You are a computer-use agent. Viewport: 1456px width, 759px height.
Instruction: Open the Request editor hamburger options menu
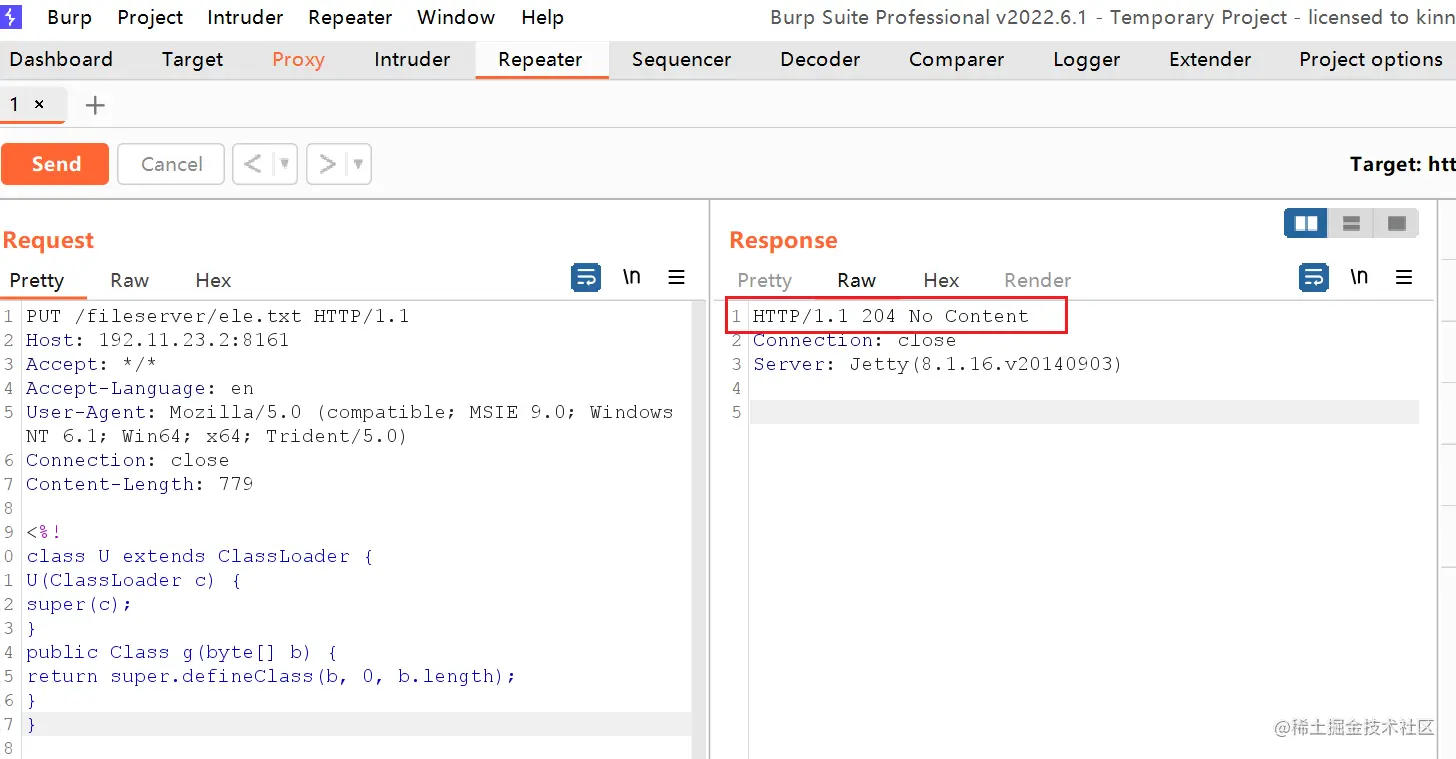(677, 278)
